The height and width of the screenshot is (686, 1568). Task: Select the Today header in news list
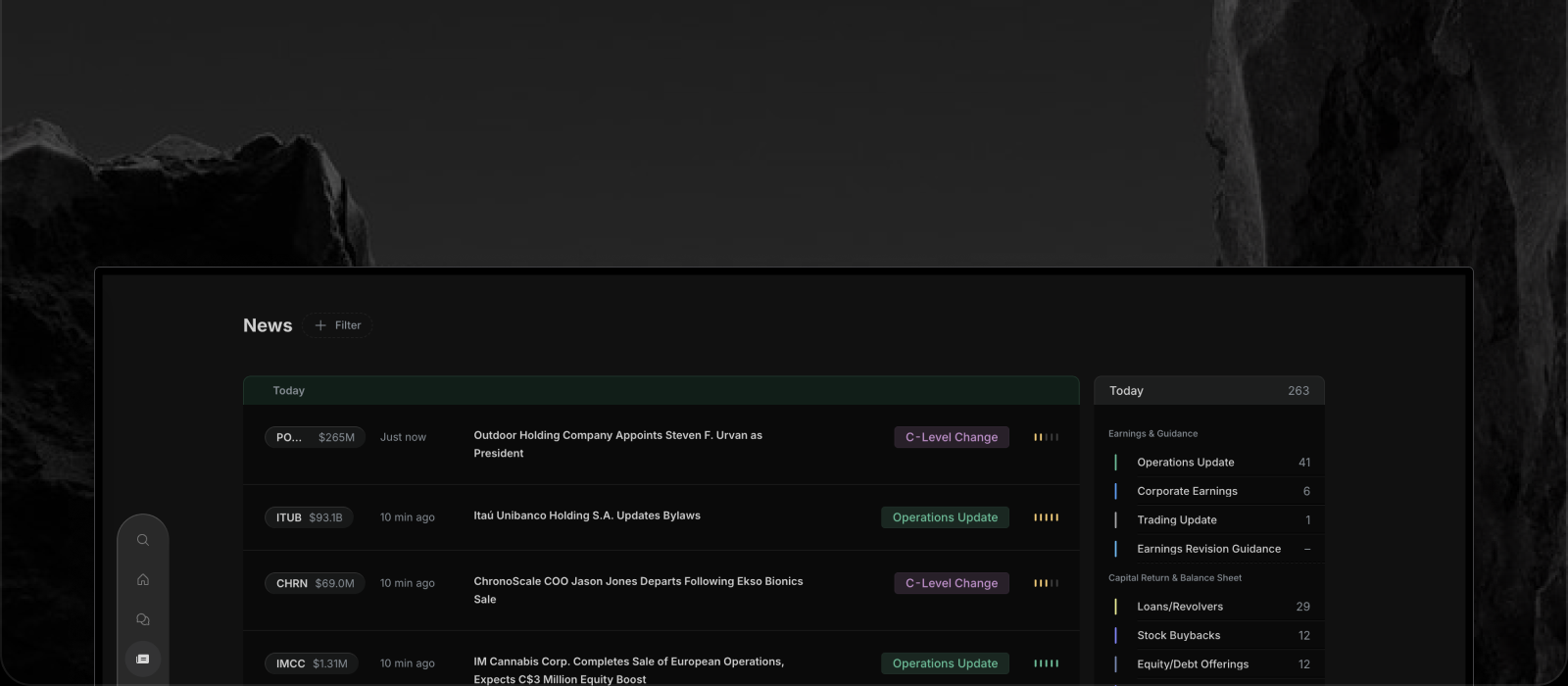(x=661, y=390)
